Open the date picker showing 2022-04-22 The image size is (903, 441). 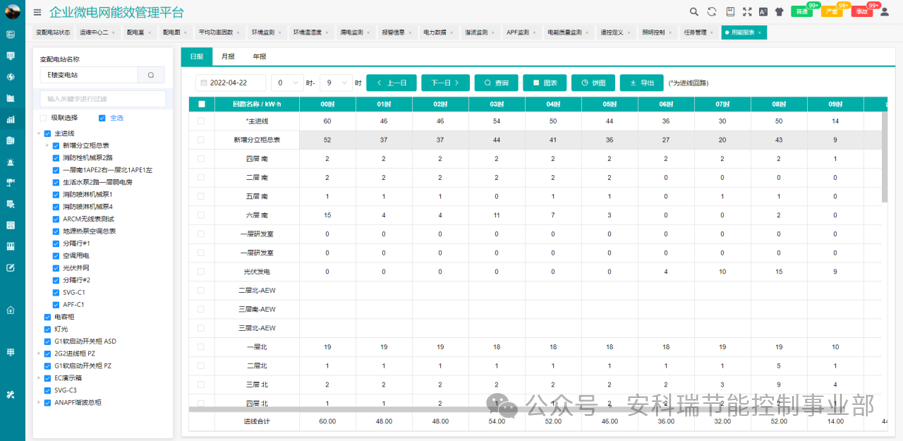[231, 83]
